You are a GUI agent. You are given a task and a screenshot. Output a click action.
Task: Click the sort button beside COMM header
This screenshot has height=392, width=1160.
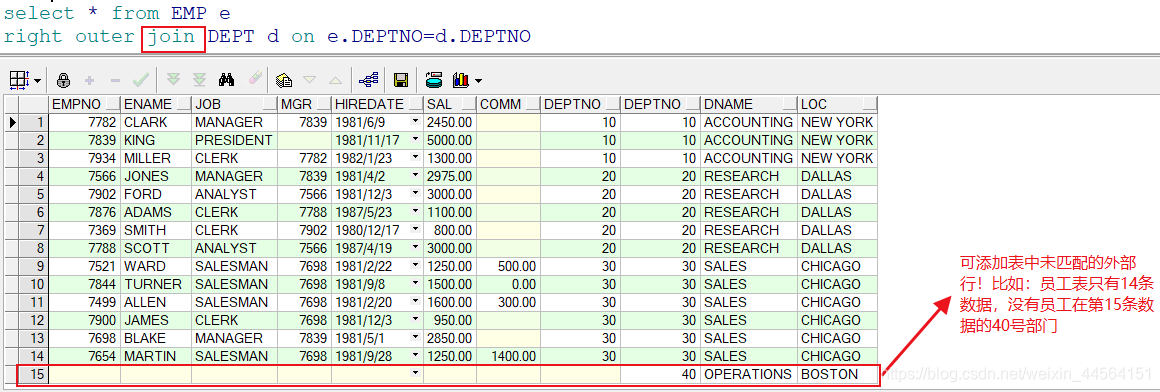[x=533, y=104]
